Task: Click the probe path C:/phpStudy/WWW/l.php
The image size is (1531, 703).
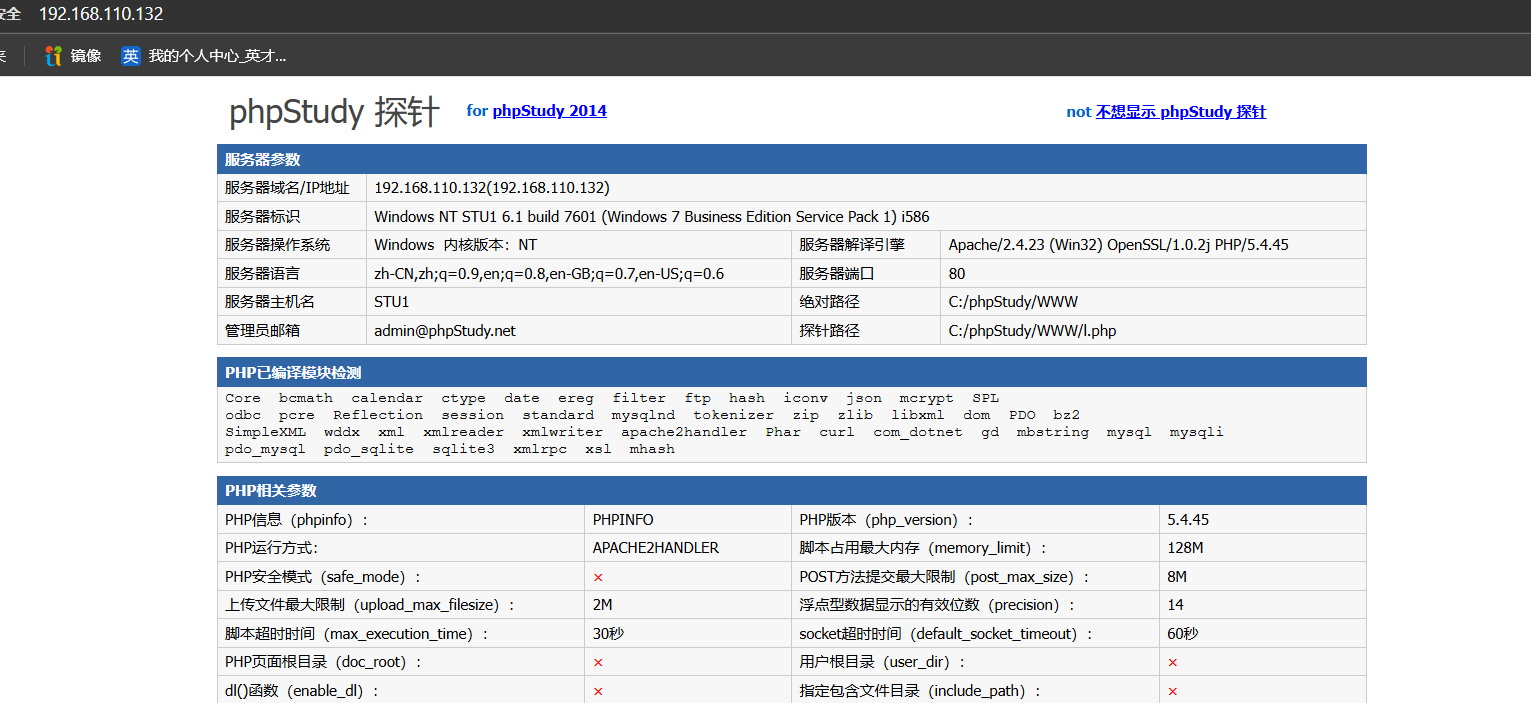Action: coord(1032,330)
